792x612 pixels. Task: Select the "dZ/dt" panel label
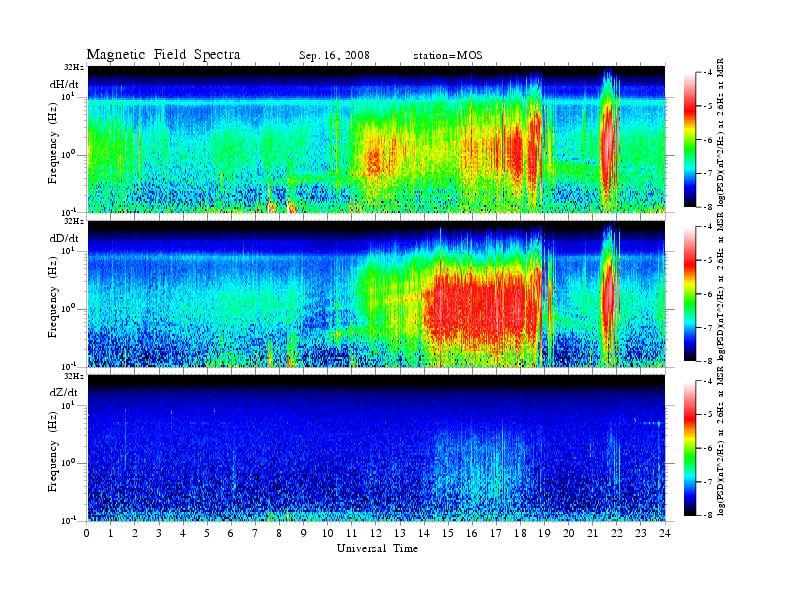pyautogui.click(x=64, y=392)
